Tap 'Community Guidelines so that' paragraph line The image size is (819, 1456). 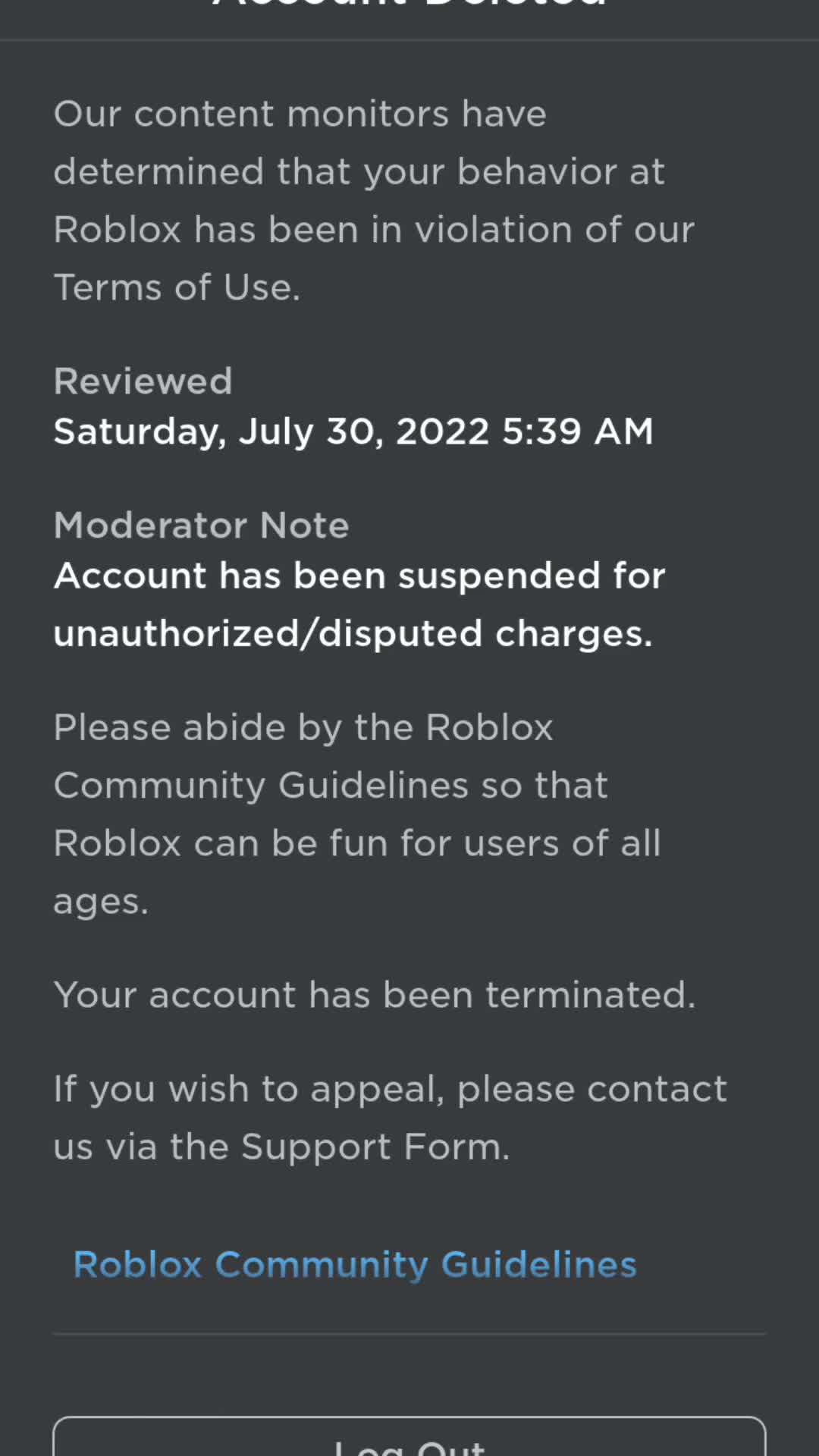pyautogui.click(x=331, y=786)
